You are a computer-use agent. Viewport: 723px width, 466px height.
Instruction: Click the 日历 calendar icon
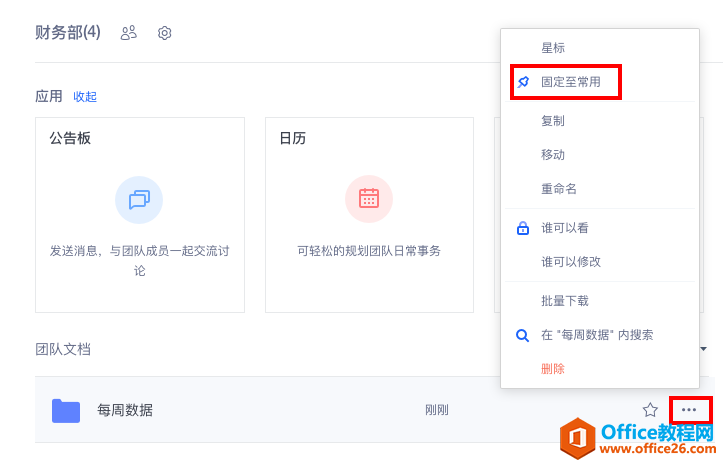coord(369,199)
